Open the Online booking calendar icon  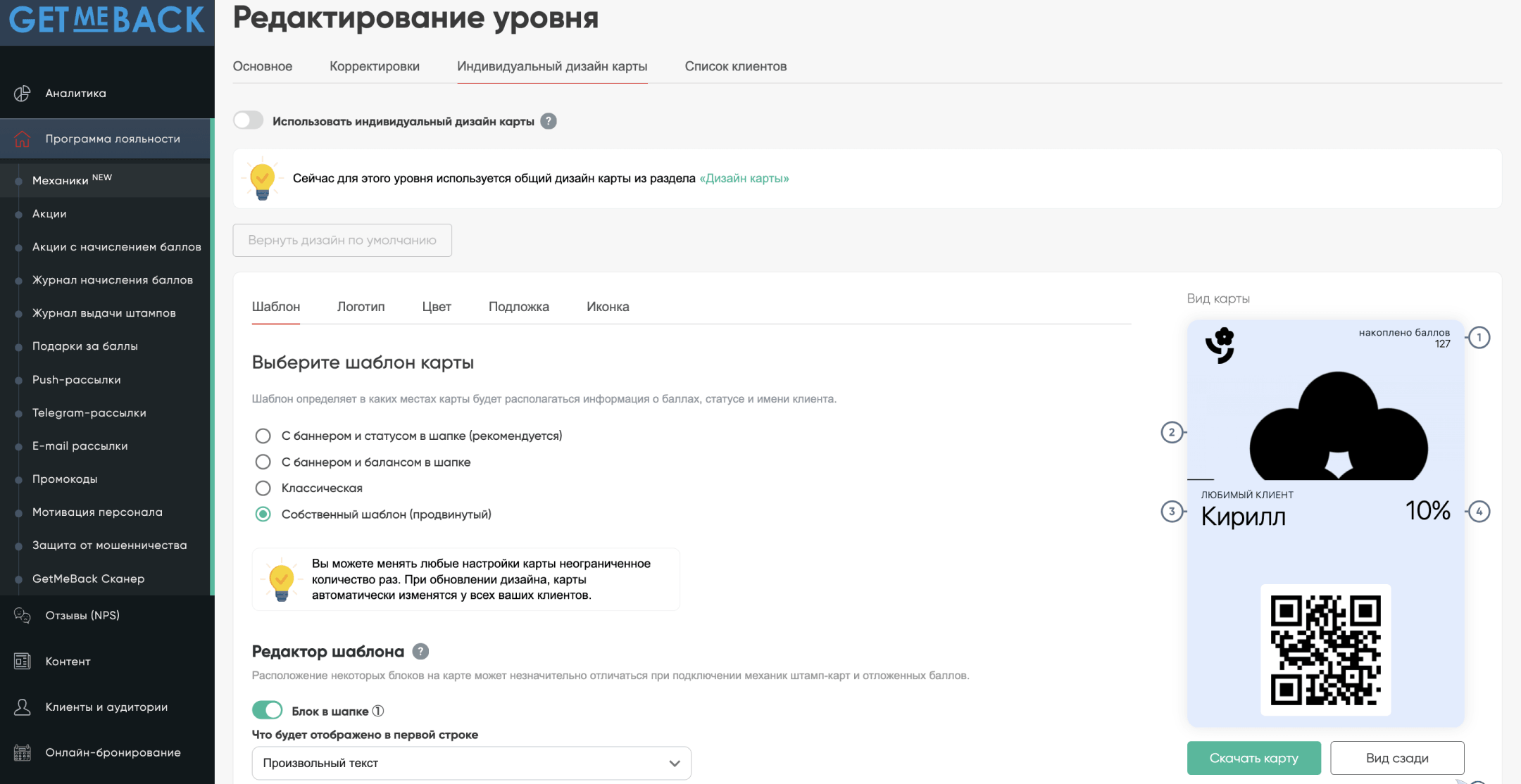(x=23, y=753)
